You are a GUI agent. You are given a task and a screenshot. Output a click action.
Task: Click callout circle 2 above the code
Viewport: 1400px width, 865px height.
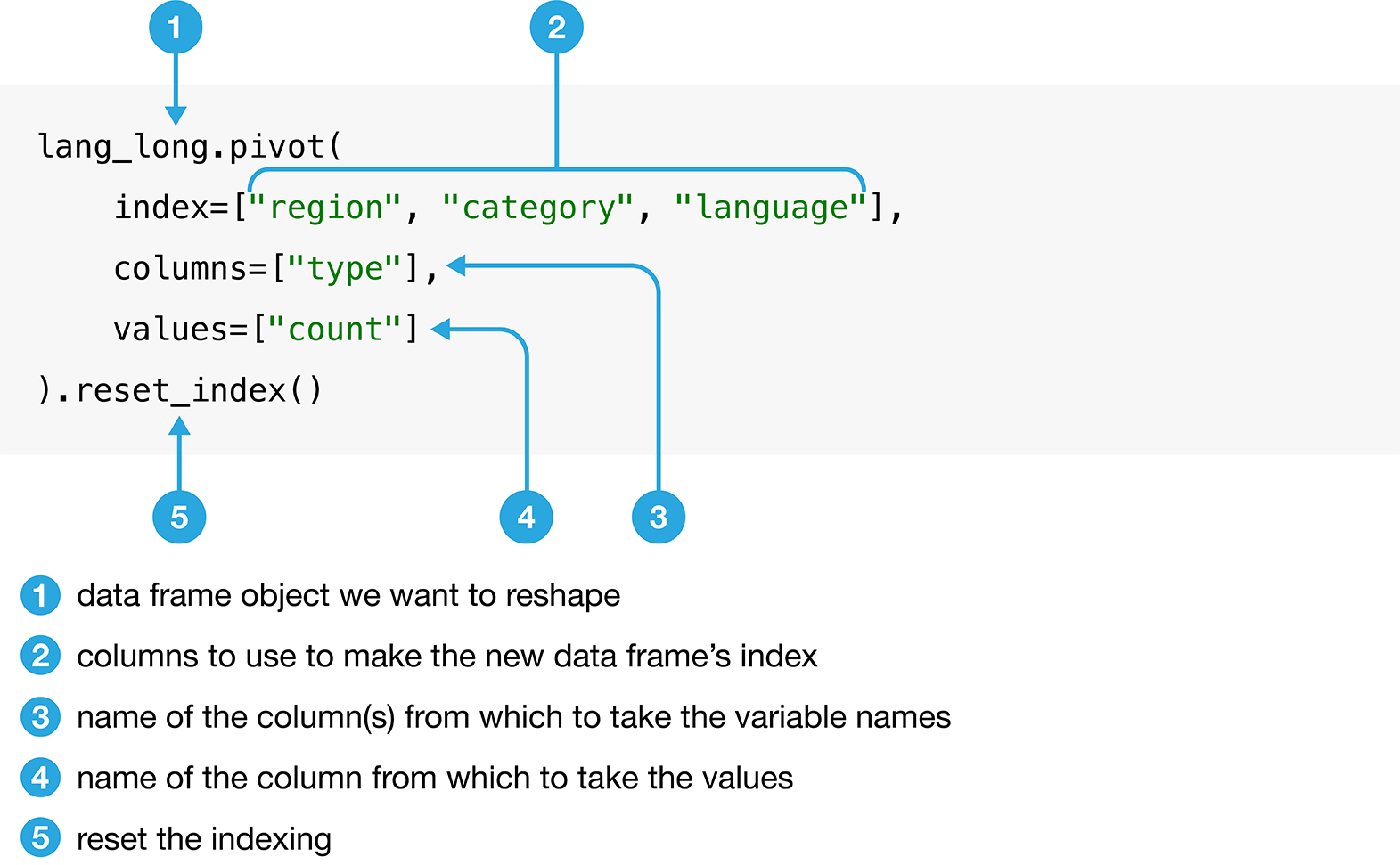point(556,28)
